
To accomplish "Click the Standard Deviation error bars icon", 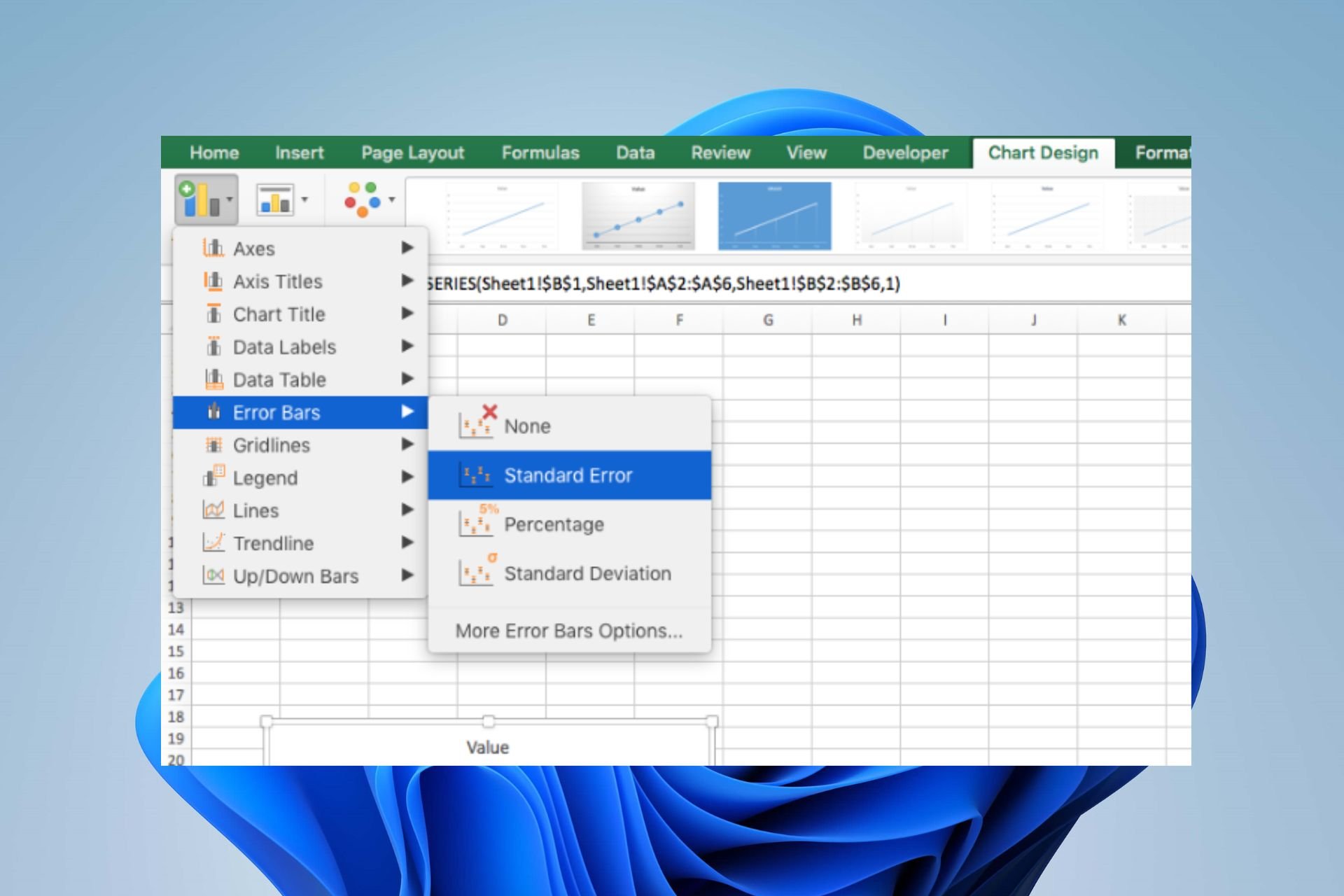I will [x=477, y=570].
